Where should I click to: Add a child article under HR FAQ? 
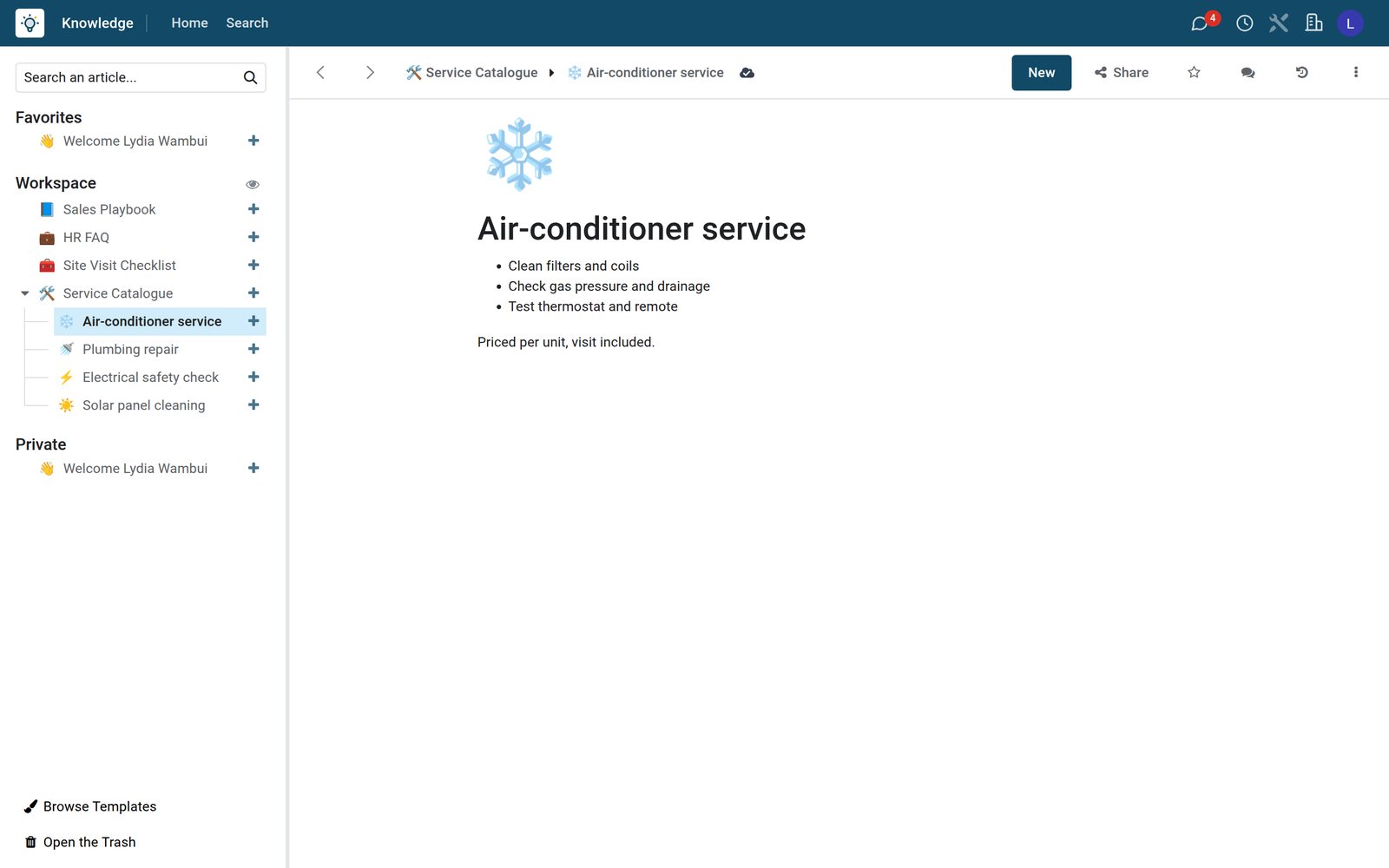(253, 237)
